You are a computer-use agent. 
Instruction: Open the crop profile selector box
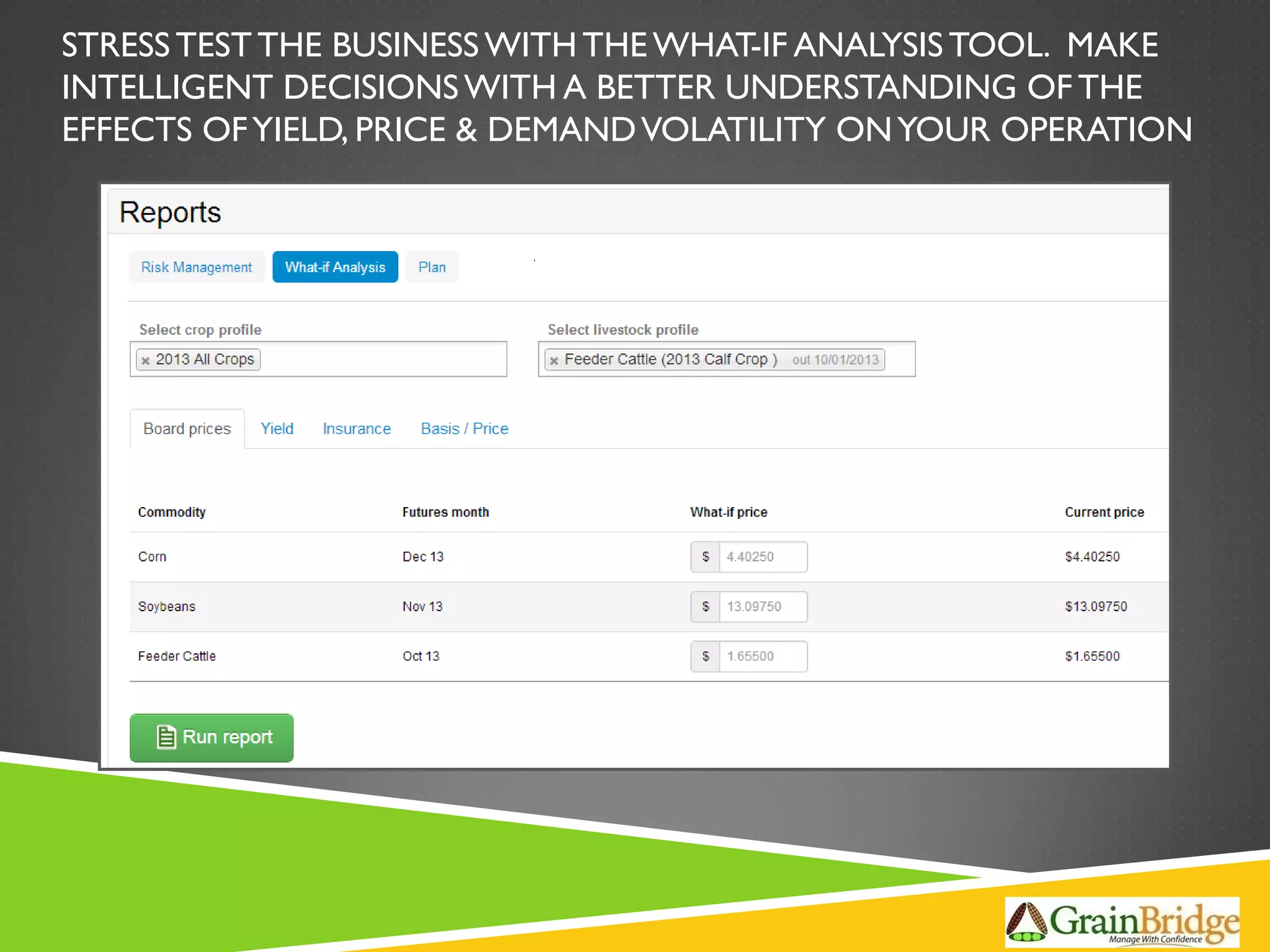[384, 359]
